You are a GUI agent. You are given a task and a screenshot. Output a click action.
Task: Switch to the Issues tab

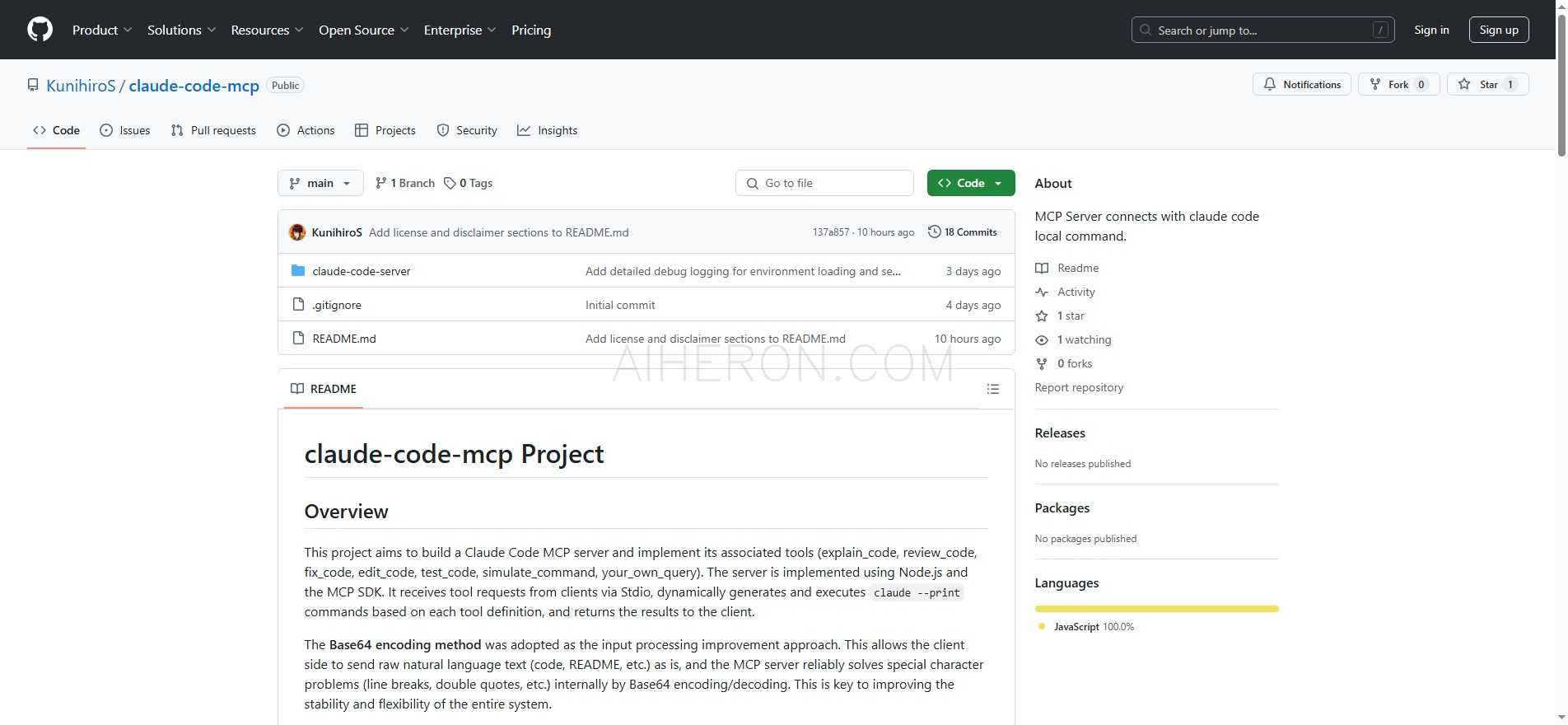(x=124, y=130)
